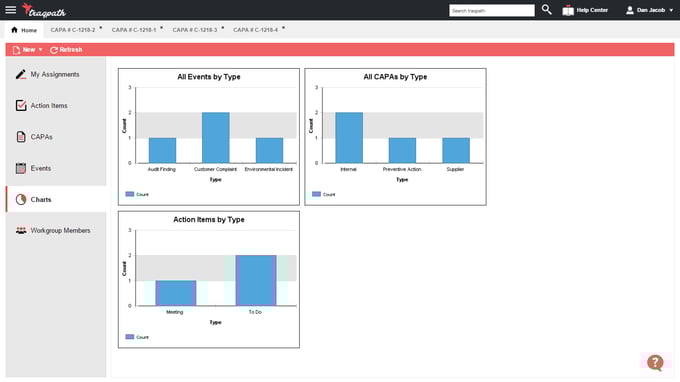
Task: Open the hamburger main menu
Action: coord(10,10)
